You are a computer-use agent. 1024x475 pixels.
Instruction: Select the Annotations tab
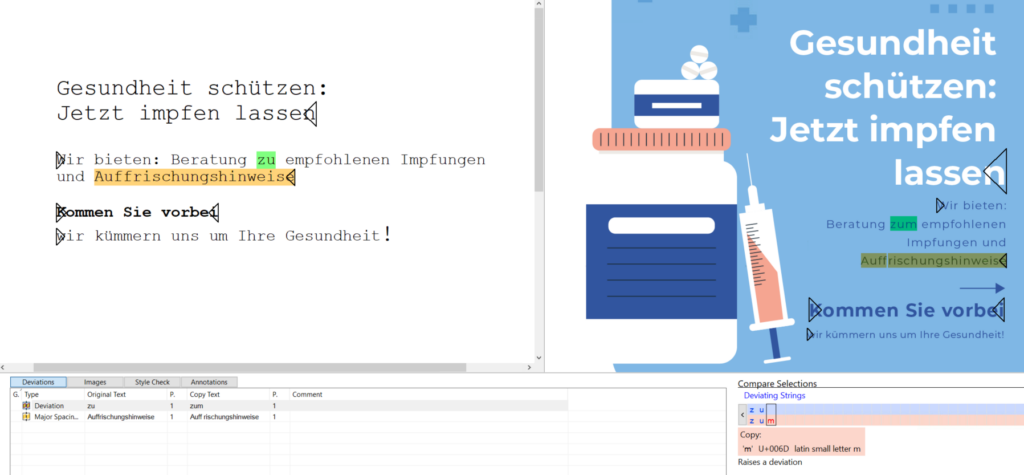click(209, 382)
